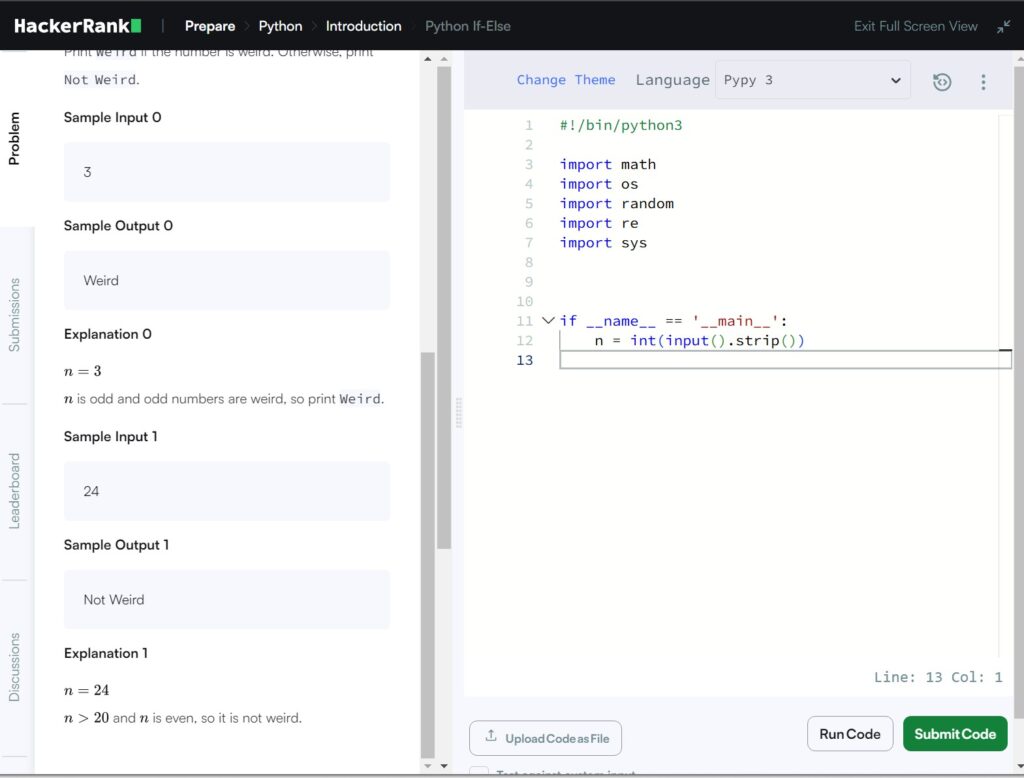Click the HackerRank logo
Image resolution: width=1024 pixels, height=778 pixels.
tap(78, 26)
